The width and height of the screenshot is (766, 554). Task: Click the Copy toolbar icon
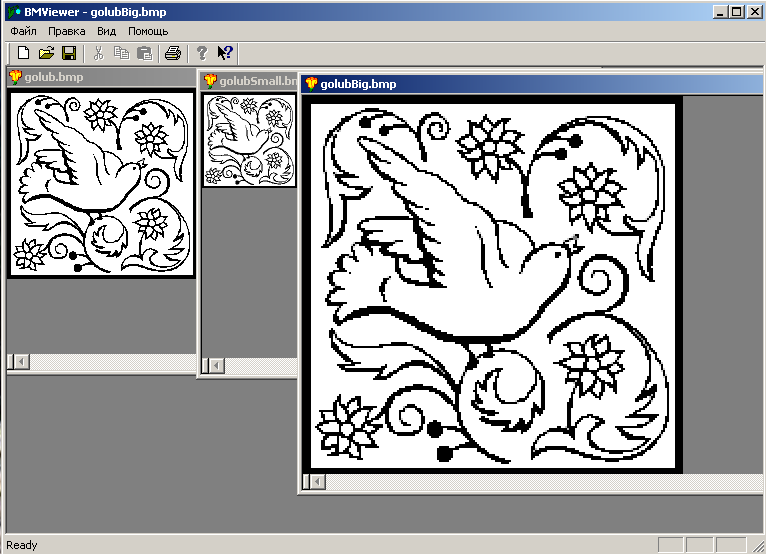tap(121, 53)
